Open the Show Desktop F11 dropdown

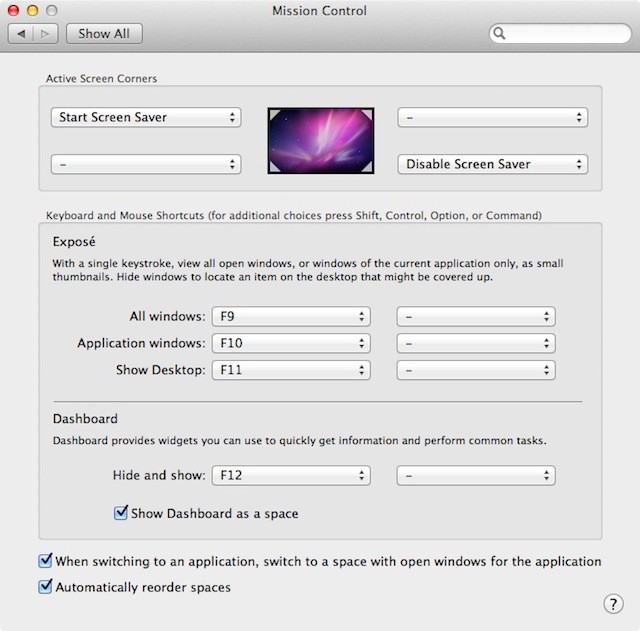tap(291, 370)
